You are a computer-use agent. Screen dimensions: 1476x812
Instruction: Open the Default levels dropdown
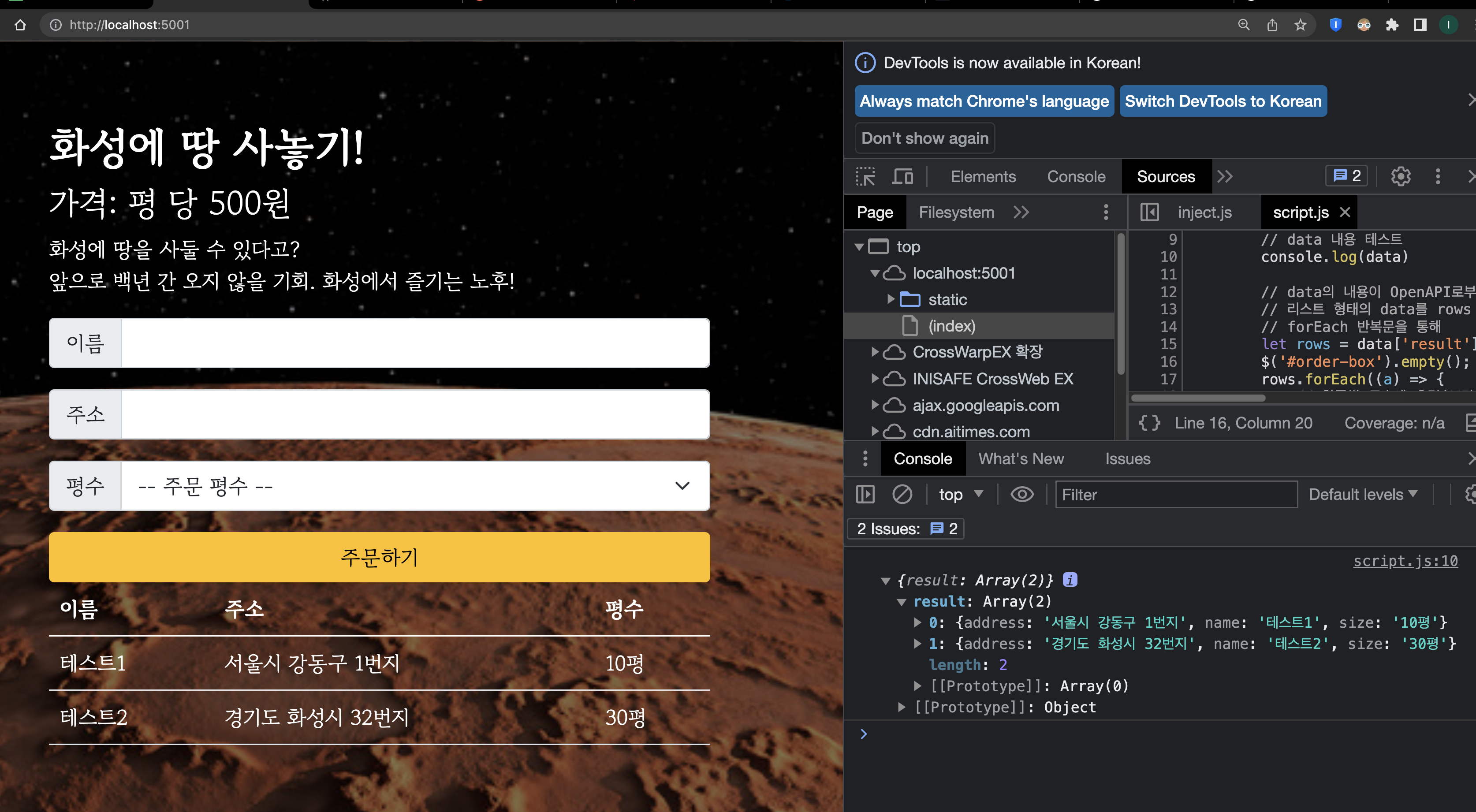(1363, 494)
